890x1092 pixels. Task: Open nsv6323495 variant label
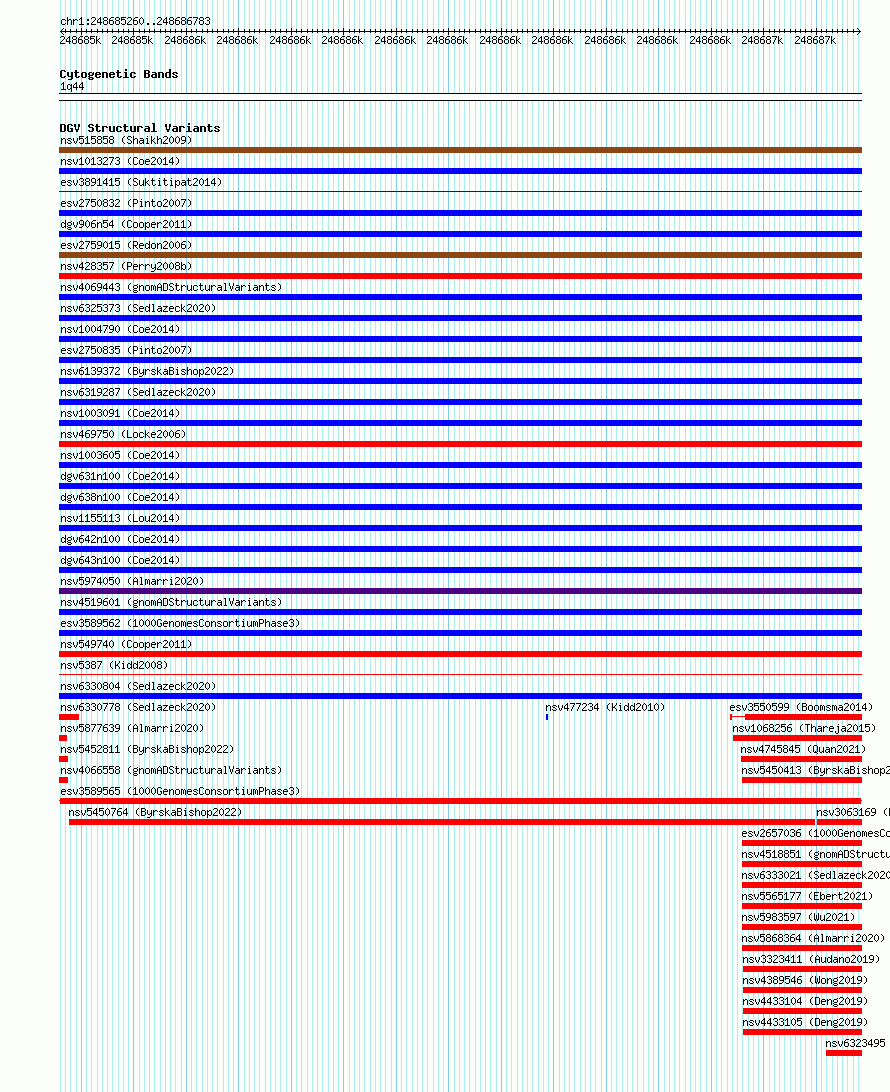[856, 1043]
